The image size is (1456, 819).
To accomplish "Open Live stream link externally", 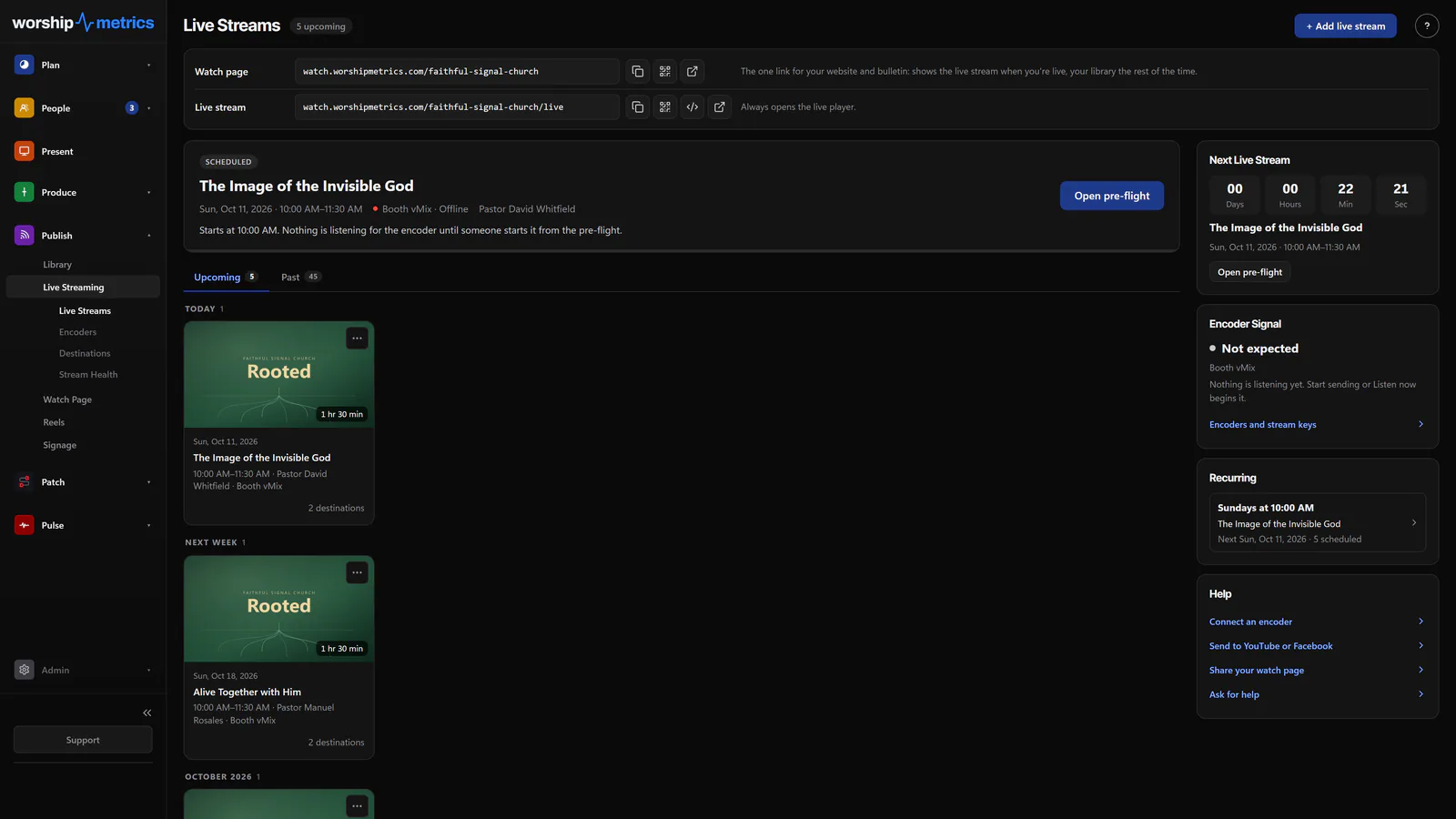I will (720, 107).
